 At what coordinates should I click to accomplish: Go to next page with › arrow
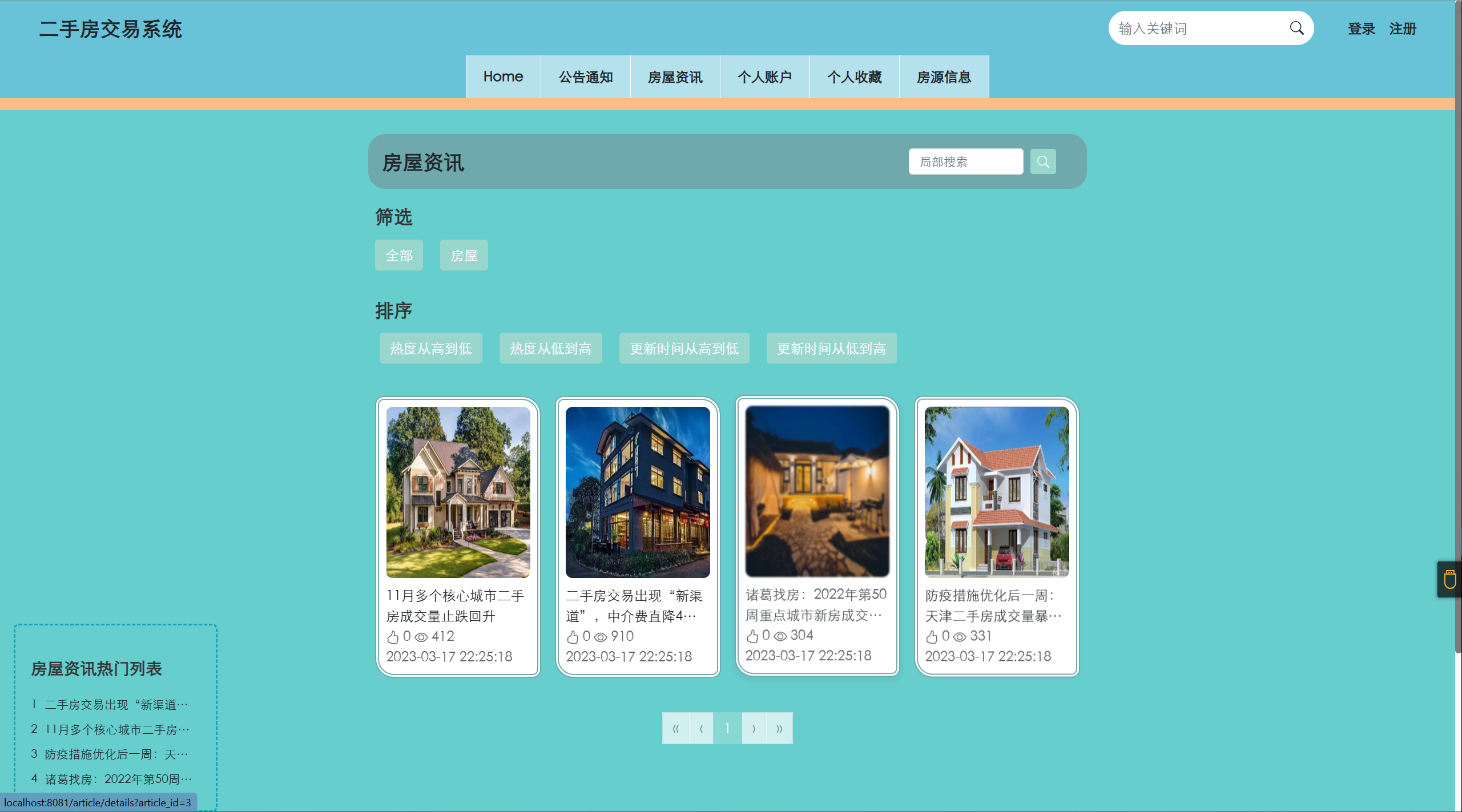point(754,729)
